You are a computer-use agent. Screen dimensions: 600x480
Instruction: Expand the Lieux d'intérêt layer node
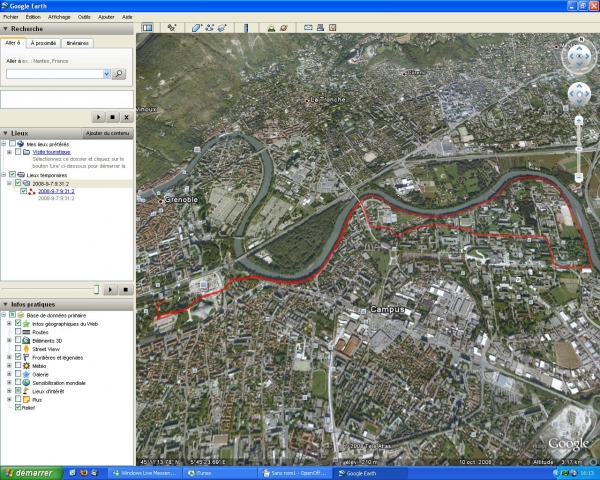coord(9,391)
